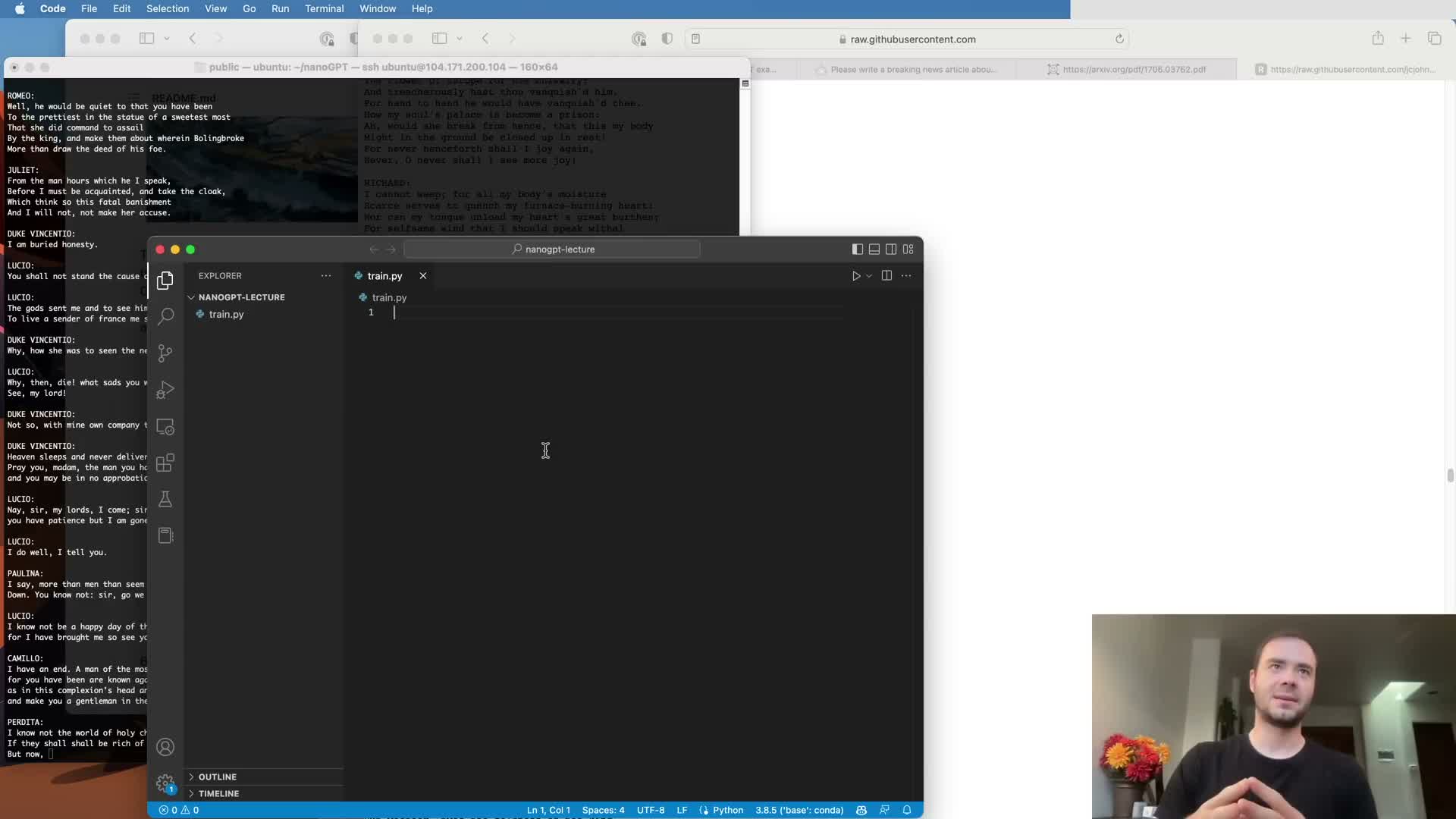1456x819 pixels.
Task: Open the Search view in activity bar
Action: pyautogui.click(x=165, y=316)
